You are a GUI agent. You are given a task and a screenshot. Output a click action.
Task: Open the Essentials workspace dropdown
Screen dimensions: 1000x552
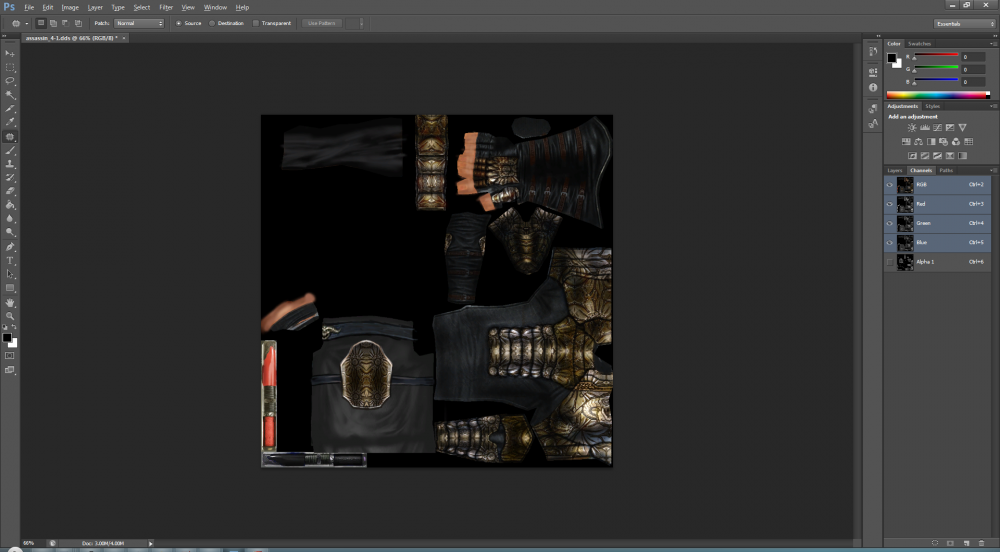(x=964, y=24)
